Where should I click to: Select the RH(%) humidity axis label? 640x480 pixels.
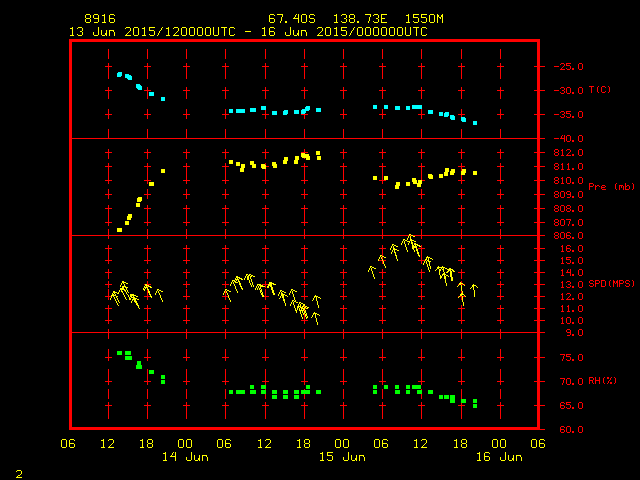coord(603,381)
